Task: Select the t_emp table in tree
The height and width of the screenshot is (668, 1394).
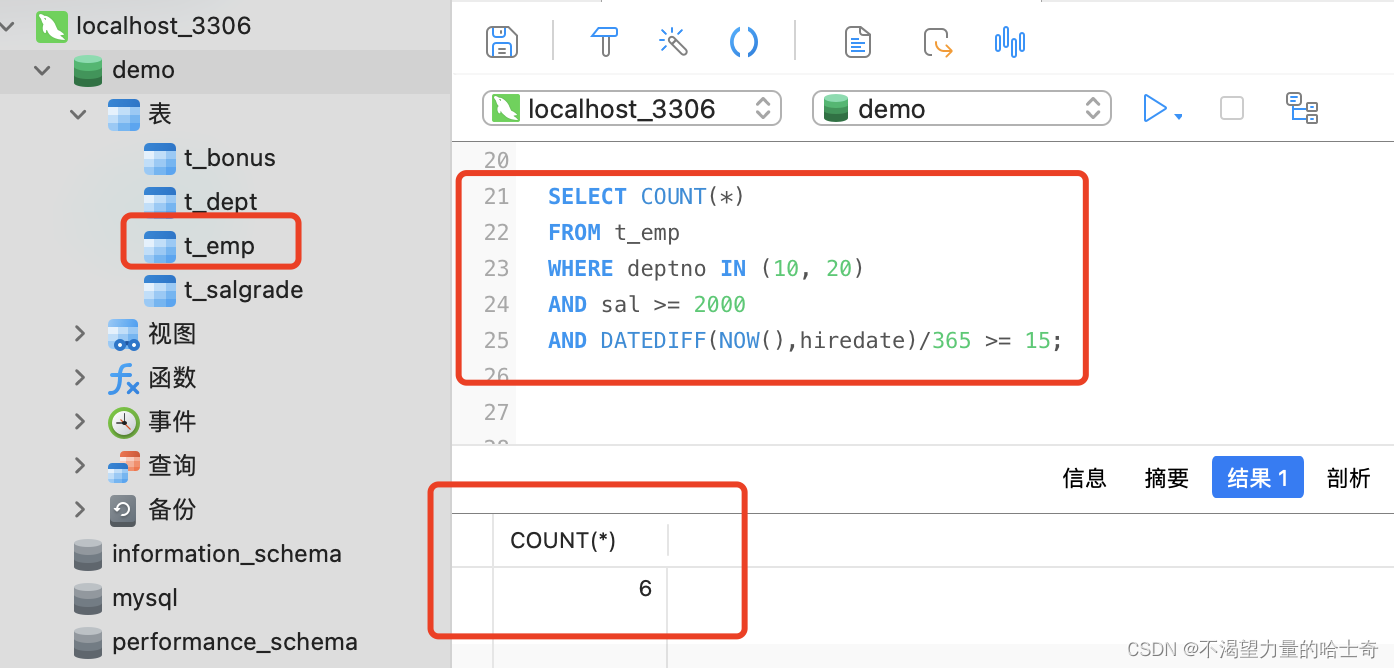Action: [x=219, y=246]
